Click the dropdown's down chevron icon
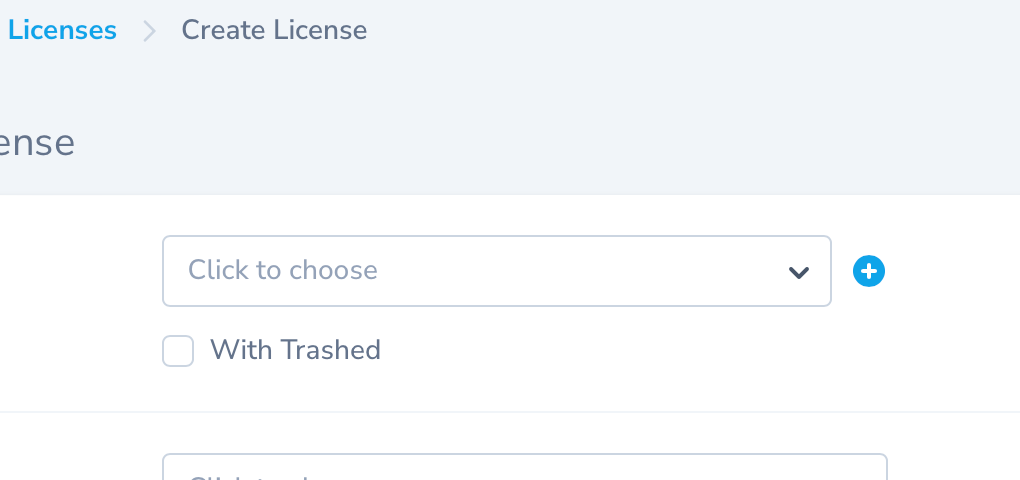1020x480 pixels. click(x=798, y=272)
